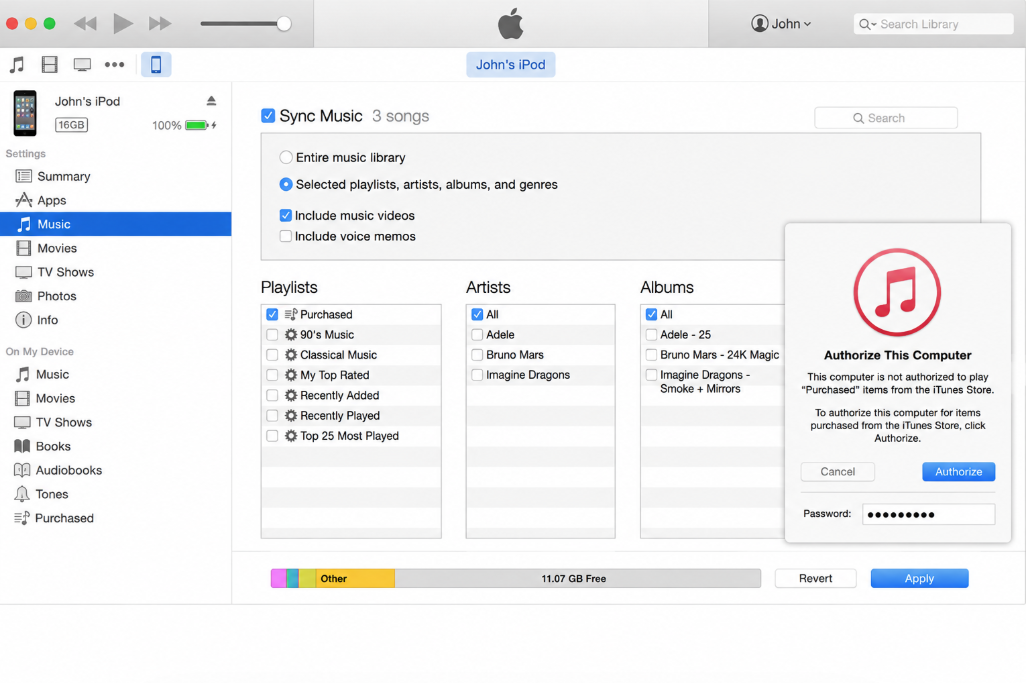Image resolution: width=1026 pixels, height=683 pixels.
Task: Disable Include music videos
Action: point(286,215)
